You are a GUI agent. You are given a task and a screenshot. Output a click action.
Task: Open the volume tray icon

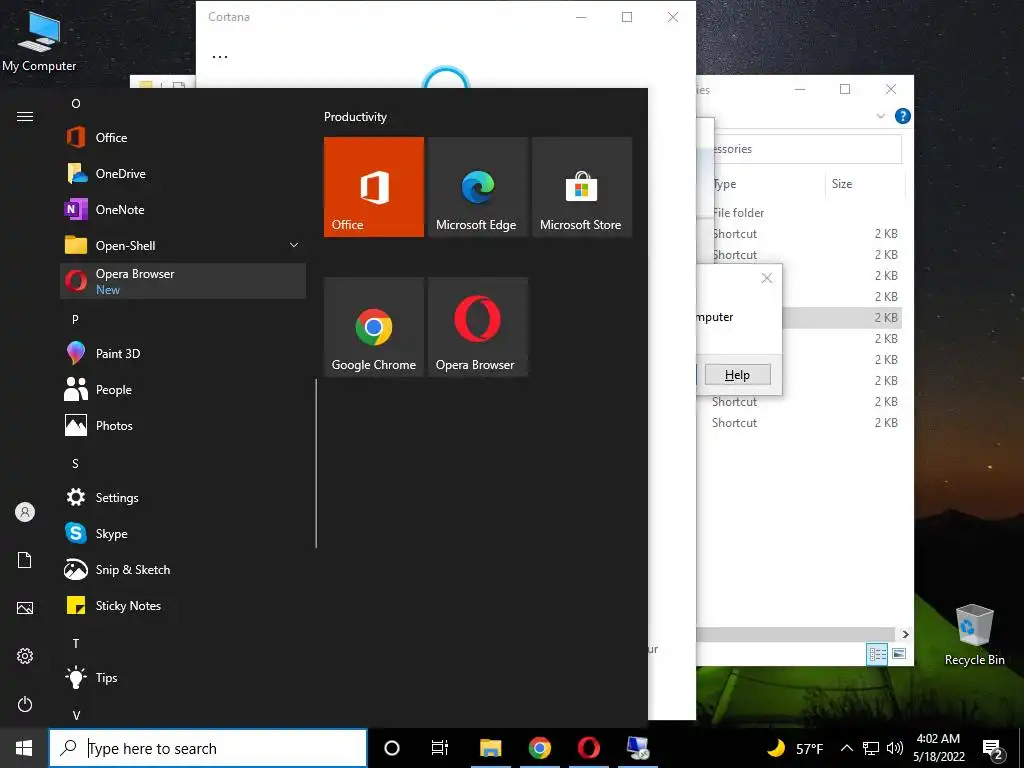pyautogui.click(x=895, y=748)
